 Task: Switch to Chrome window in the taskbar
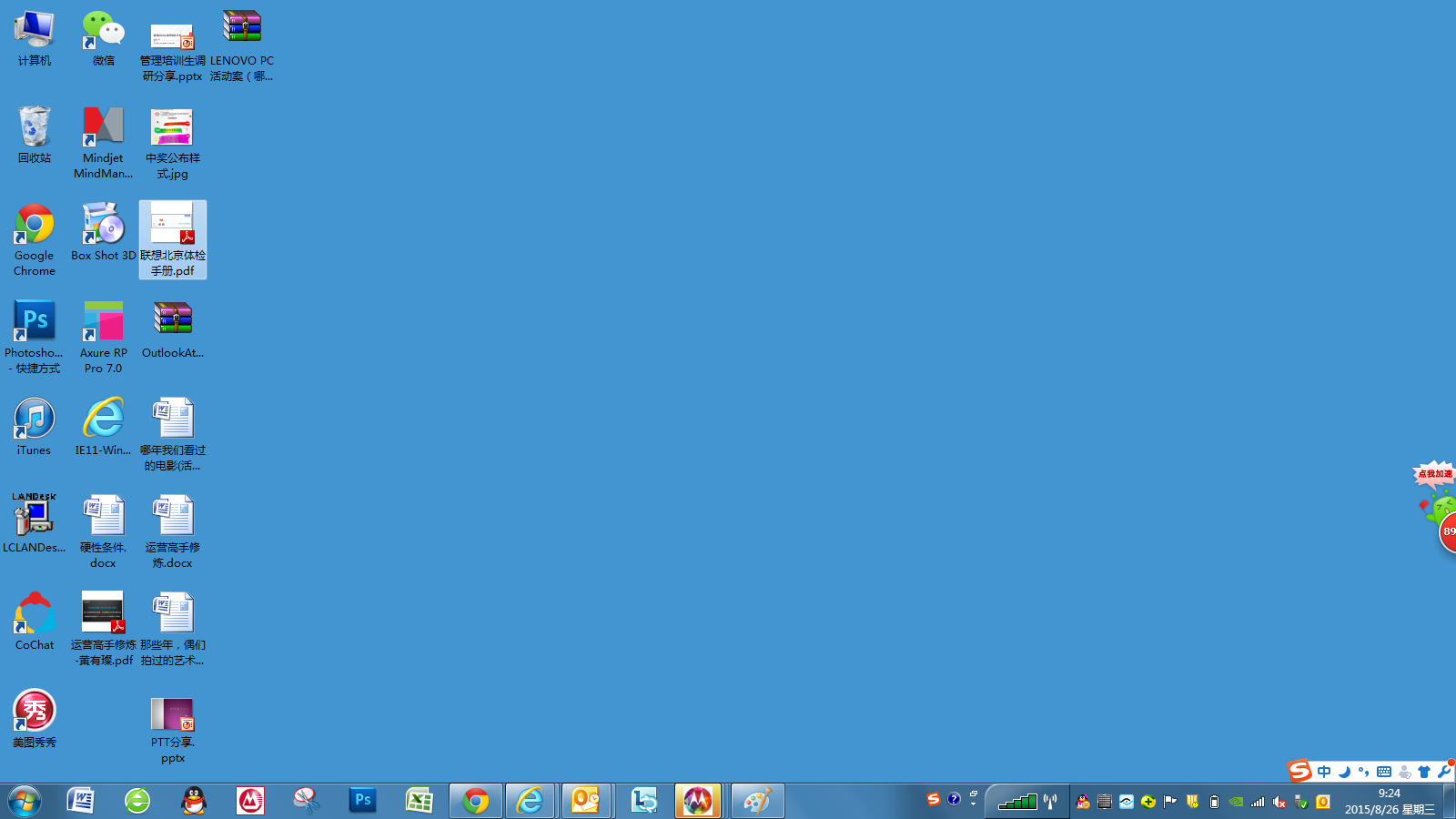click(x=476, y=801)
